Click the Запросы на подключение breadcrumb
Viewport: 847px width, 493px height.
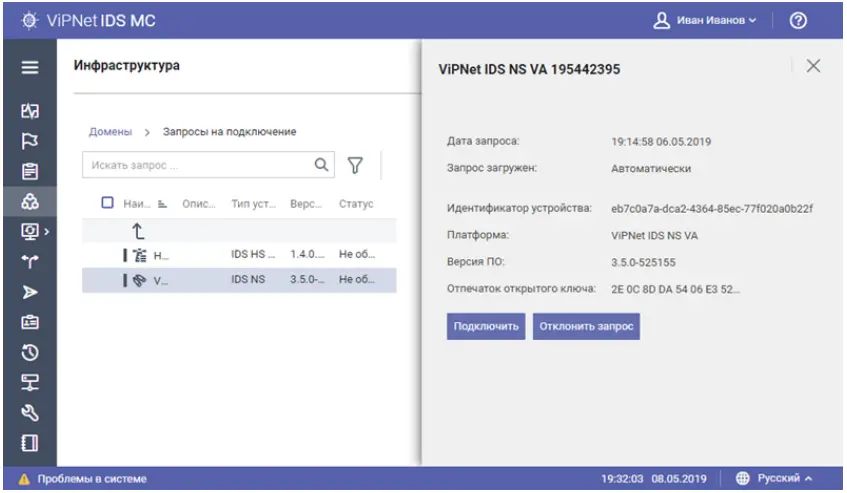coord(230,132)
